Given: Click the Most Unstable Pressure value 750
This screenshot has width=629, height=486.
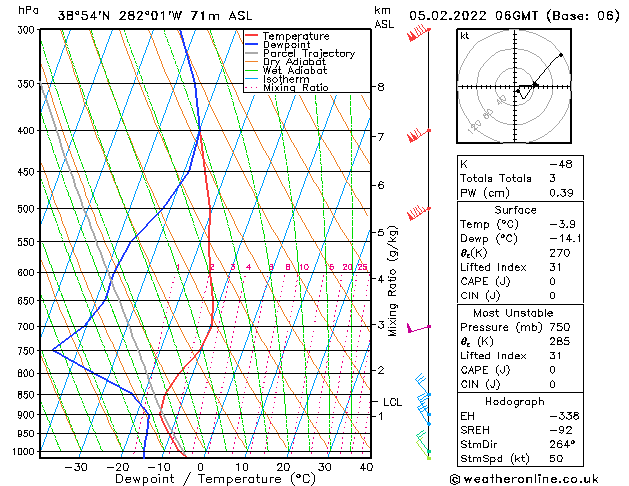Looking at the screenshot, I should 560,327.
